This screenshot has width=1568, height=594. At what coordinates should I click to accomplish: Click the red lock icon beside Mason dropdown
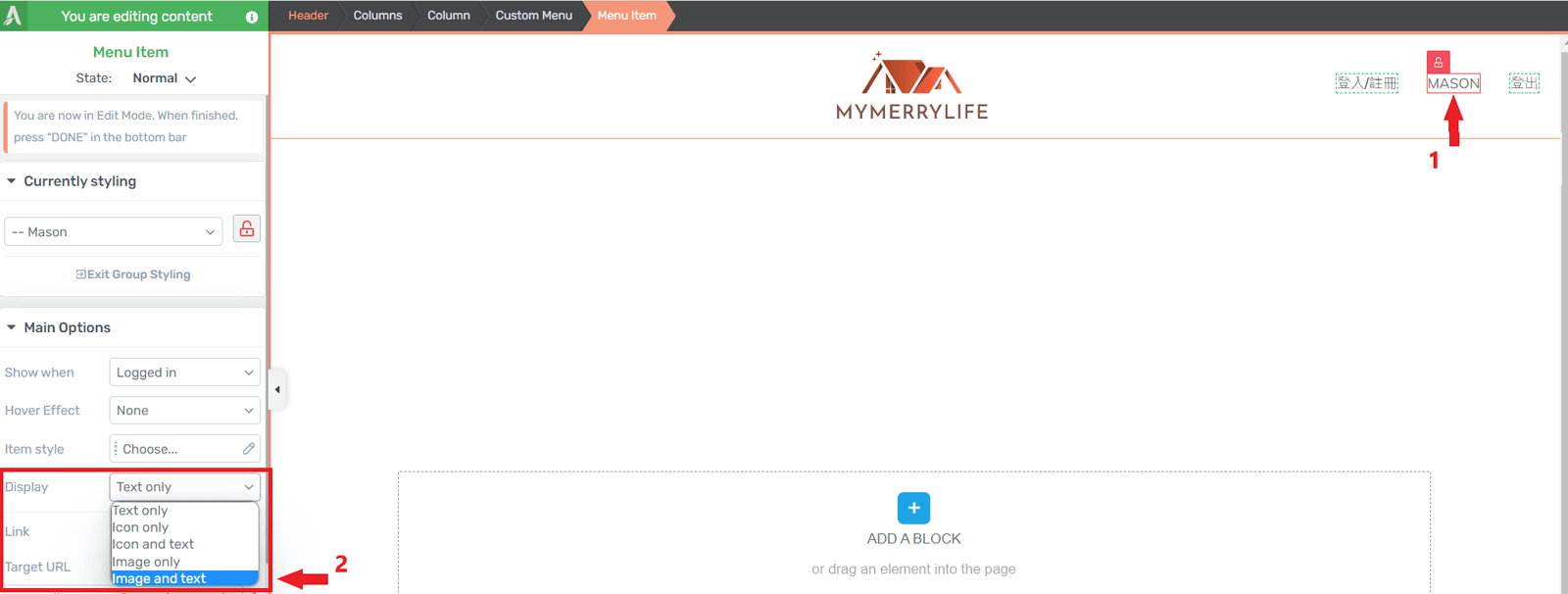click(247, 229)
